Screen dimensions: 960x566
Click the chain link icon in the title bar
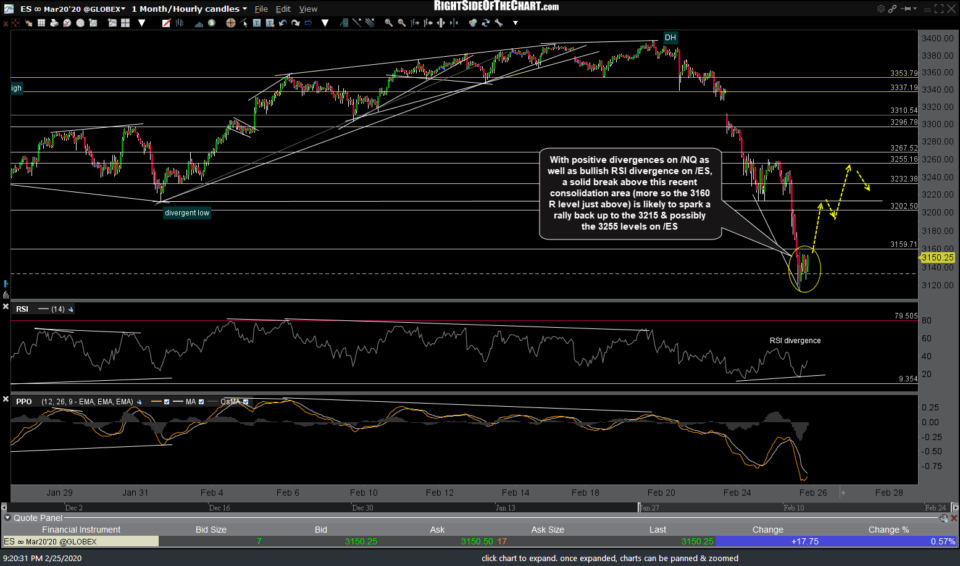(893, 9)
